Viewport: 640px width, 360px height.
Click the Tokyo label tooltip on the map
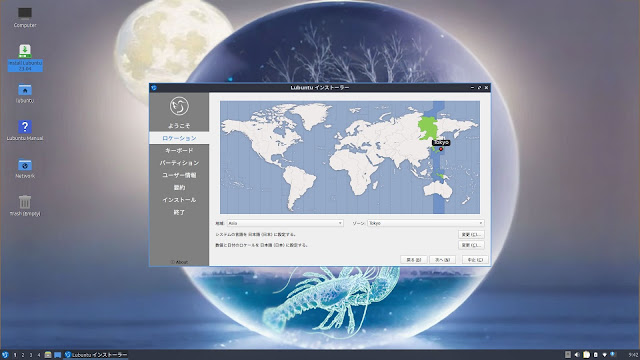(x=441, y=142)
